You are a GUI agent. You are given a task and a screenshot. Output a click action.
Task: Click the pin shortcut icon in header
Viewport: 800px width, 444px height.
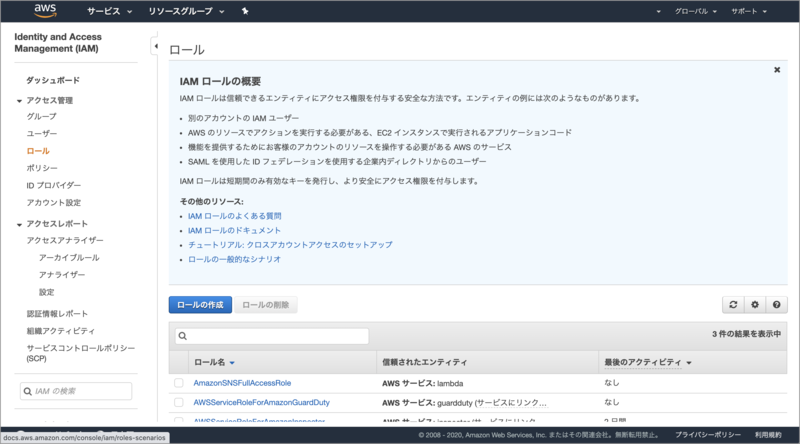(245, 11)
